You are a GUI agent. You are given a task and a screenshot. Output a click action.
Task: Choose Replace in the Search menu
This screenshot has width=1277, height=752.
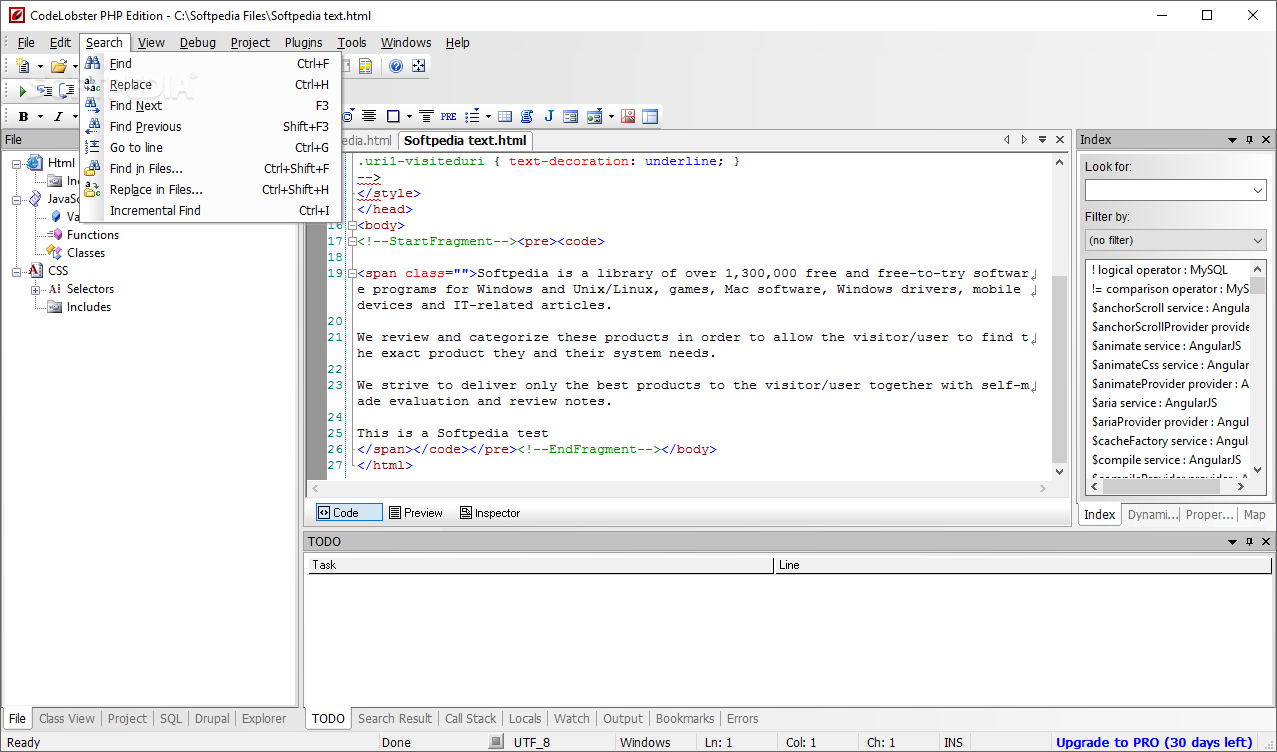click(211, 84)
